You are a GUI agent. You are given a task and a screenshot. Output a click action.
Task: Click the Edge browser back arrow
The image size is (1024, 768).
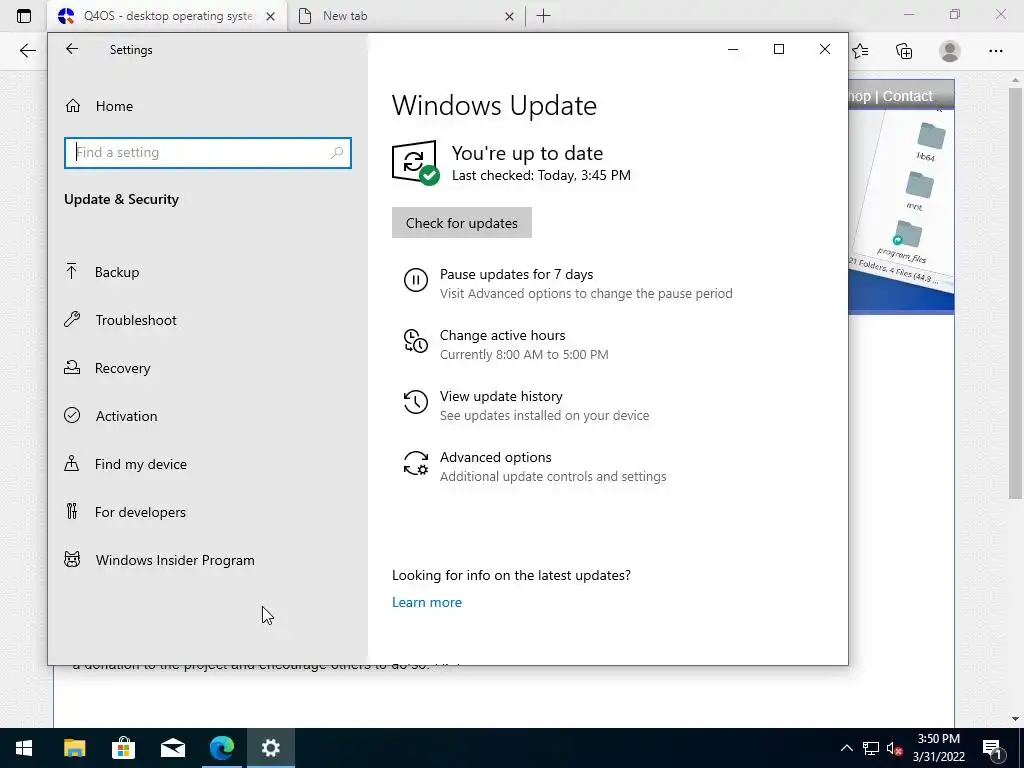click(27, 51)
